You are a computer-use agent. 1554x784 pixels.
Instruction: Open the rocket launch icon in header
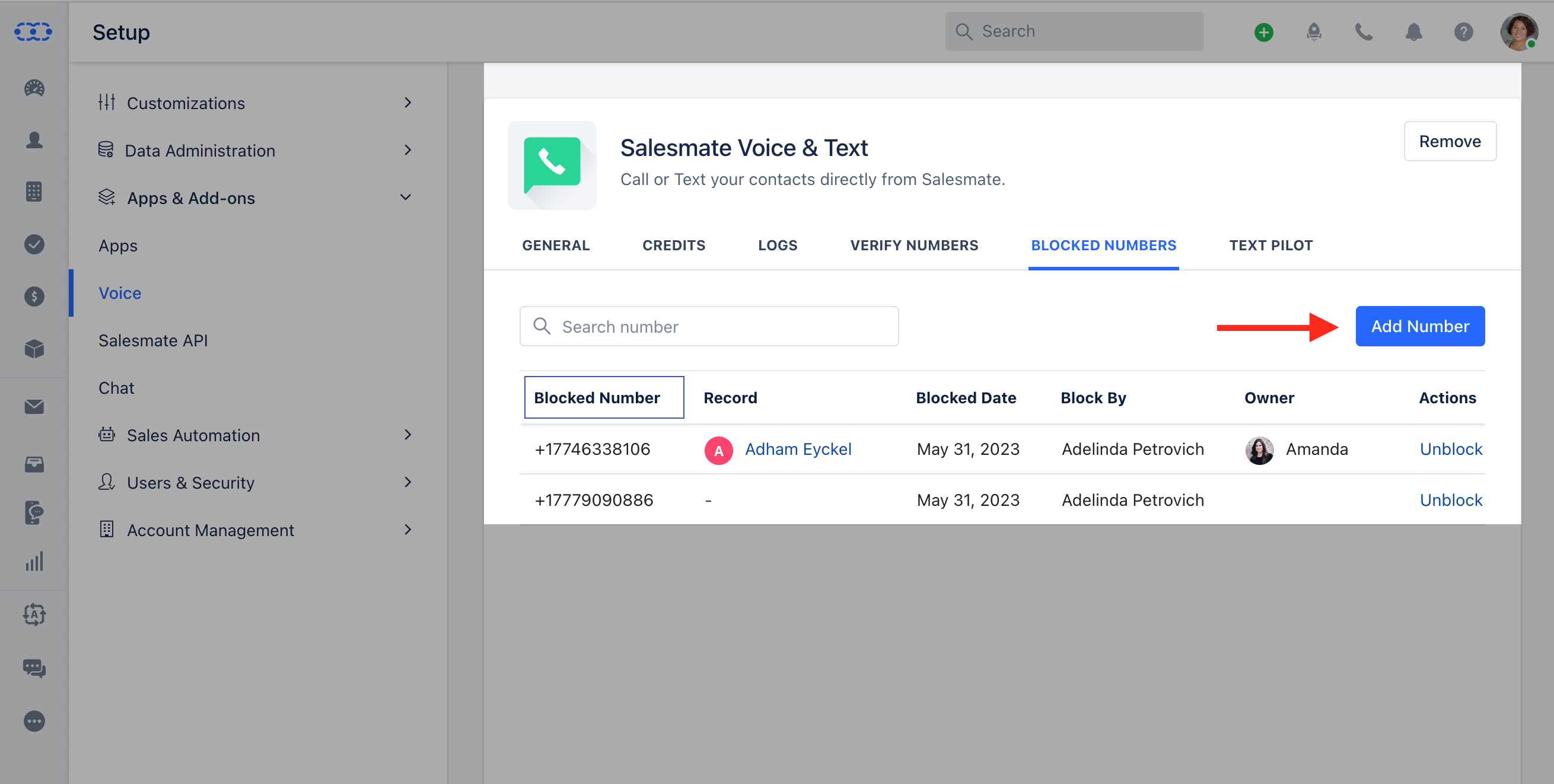pos(1314,32)
